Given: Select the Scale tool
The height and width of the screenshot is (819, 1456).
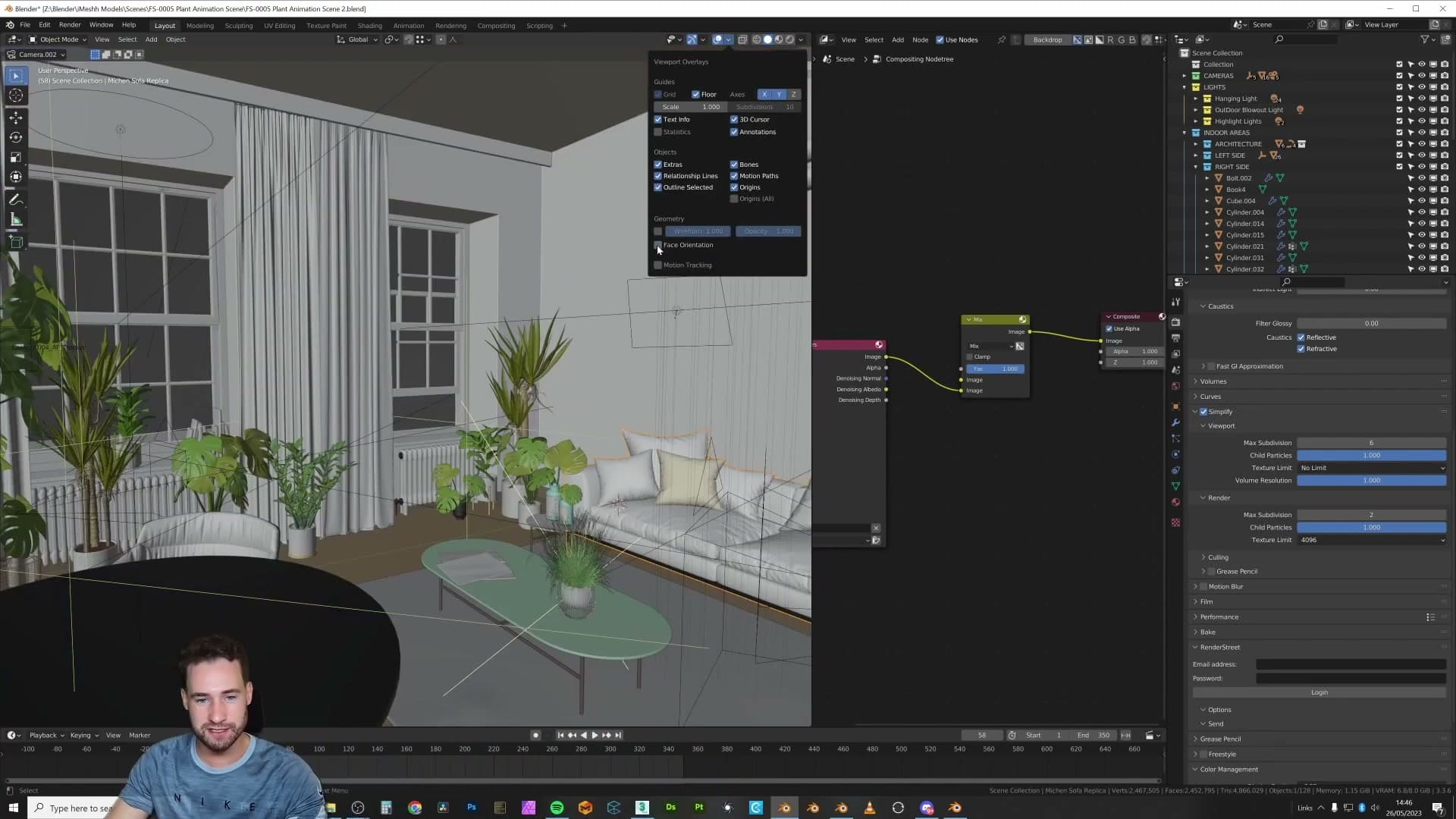Looking at the screenshot, I should pyautogui.click(x=16, y=157).
